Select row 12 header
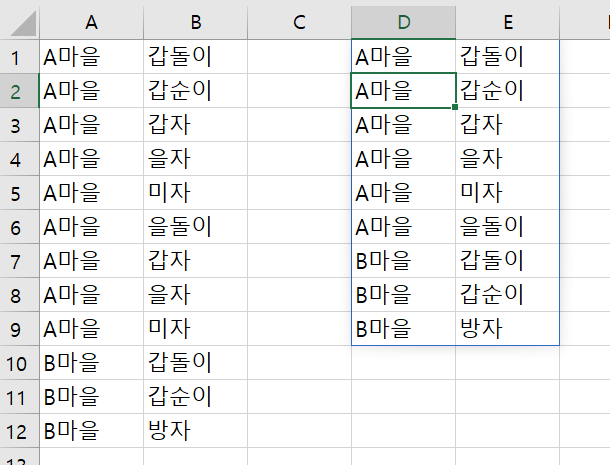Screen dimensions: 610x465 point(19,431)
